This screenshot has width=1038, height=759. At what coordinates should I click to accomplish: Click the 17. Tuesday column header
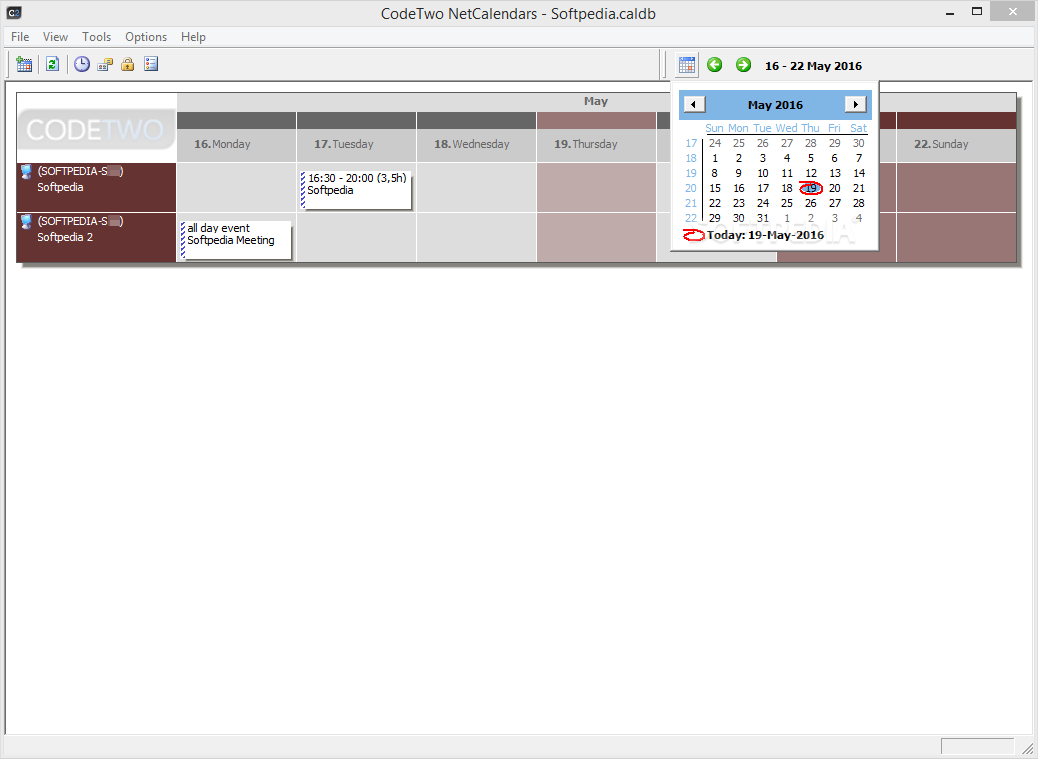[356, 144]
